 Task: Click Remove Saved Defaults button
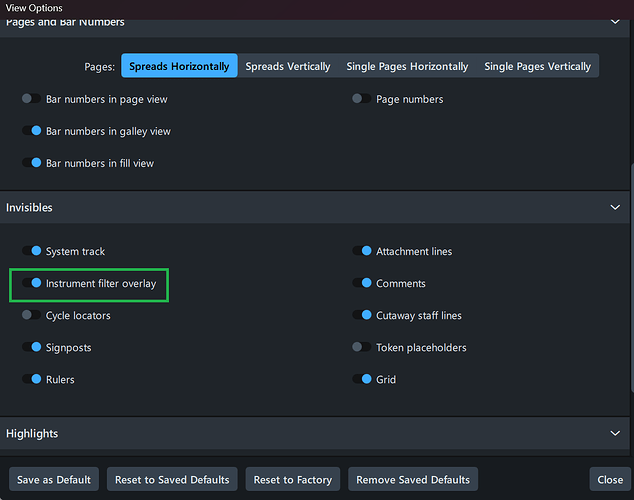(413, 480)
